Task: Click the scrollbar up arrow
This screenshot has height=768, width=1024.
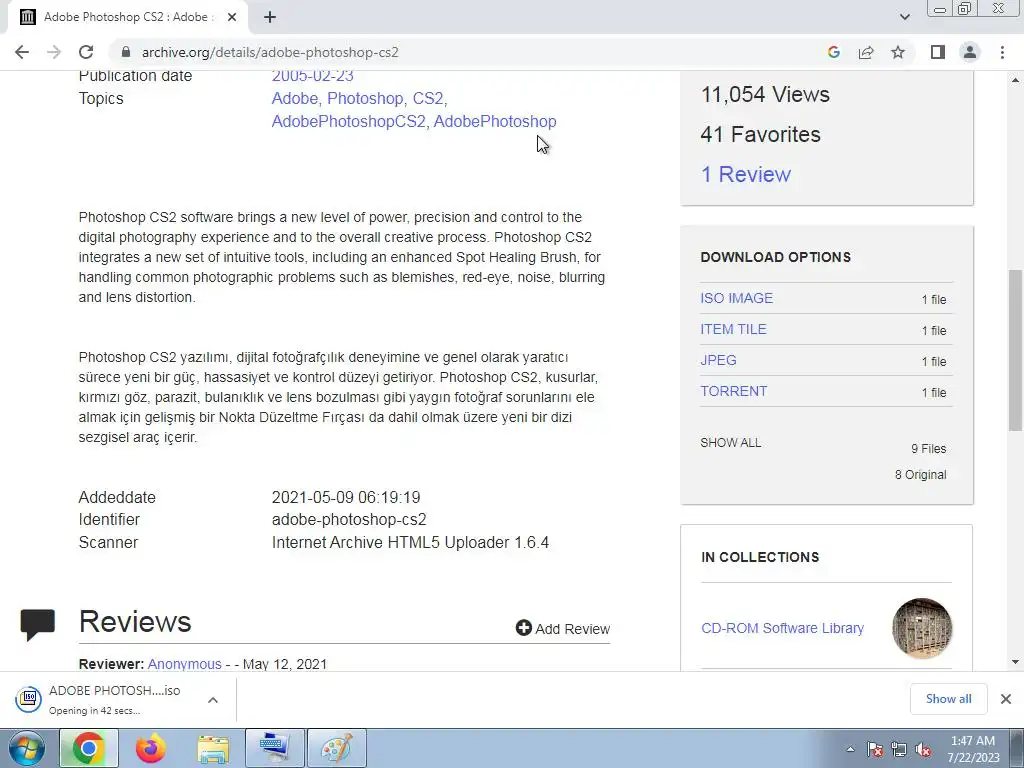Action: [1015, 80]
